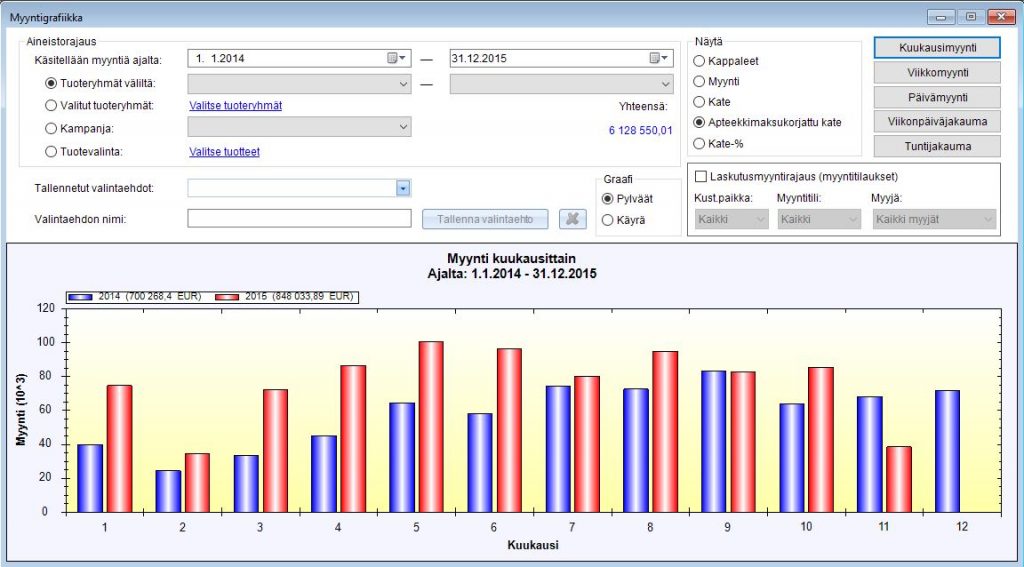Expand the first Tuoteryhmät välillä dropdown
This screenshot has width=1024, height=567.
[x=402, y=85]
